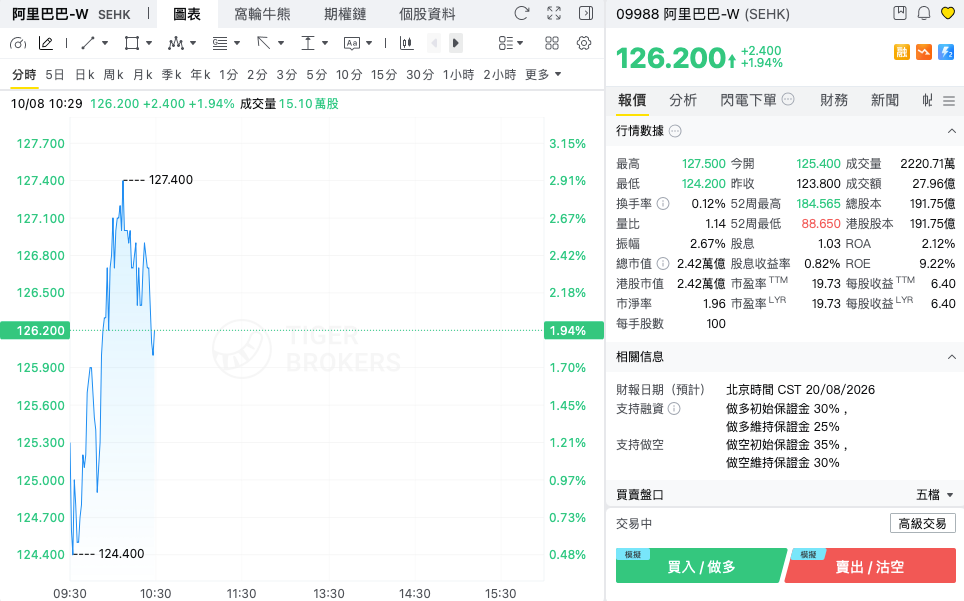Click the orange short-selling badge icon
The image size is (964, 601).
pos(923,52)
